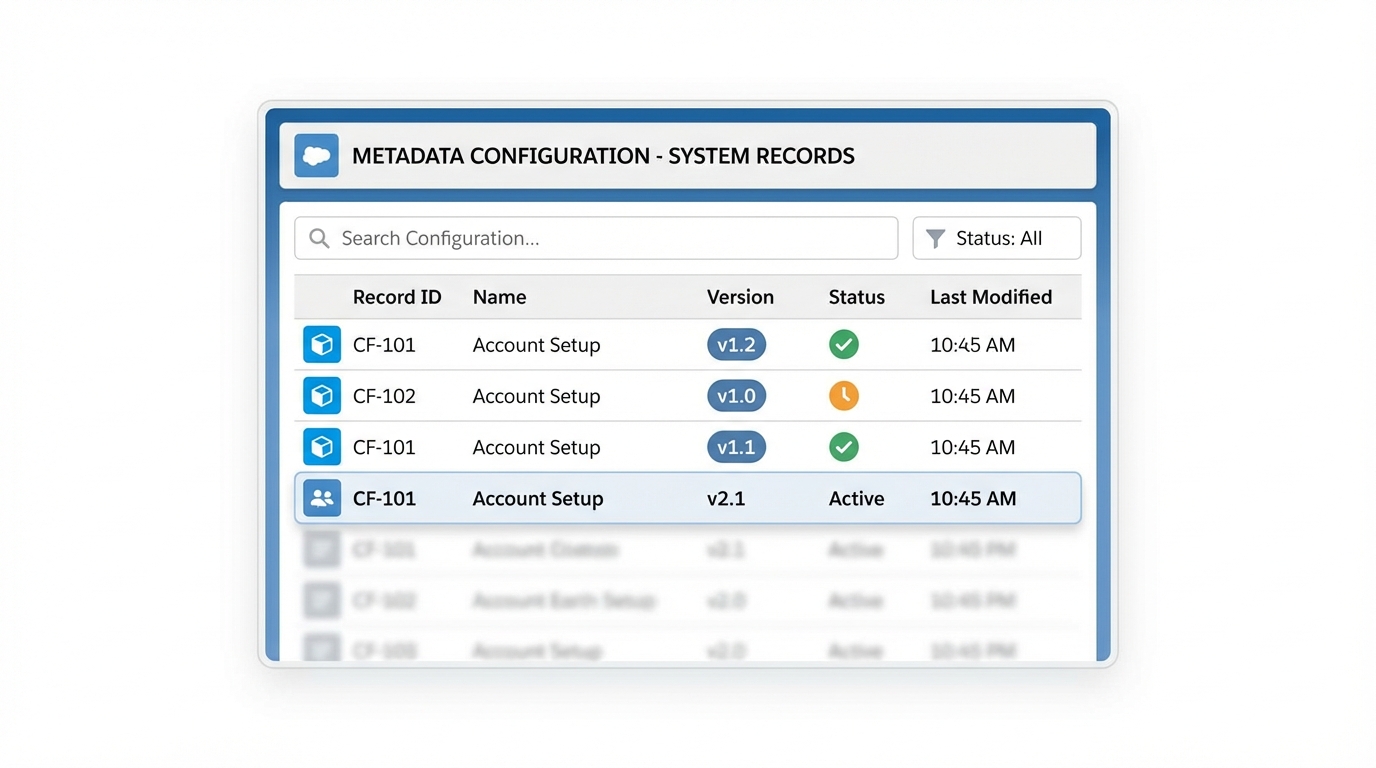This screenshot has width=1376, height=768.
Task: Click the filter funnel icon next to Status
Action: tap(936, 238)
